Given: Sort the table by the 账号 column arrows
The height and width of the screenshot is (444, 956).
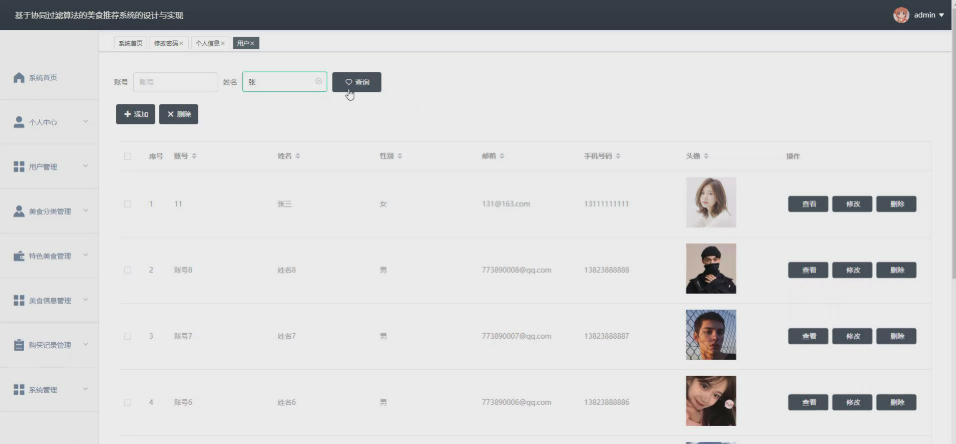Looking at the screenshot, I should click(194, 156).
